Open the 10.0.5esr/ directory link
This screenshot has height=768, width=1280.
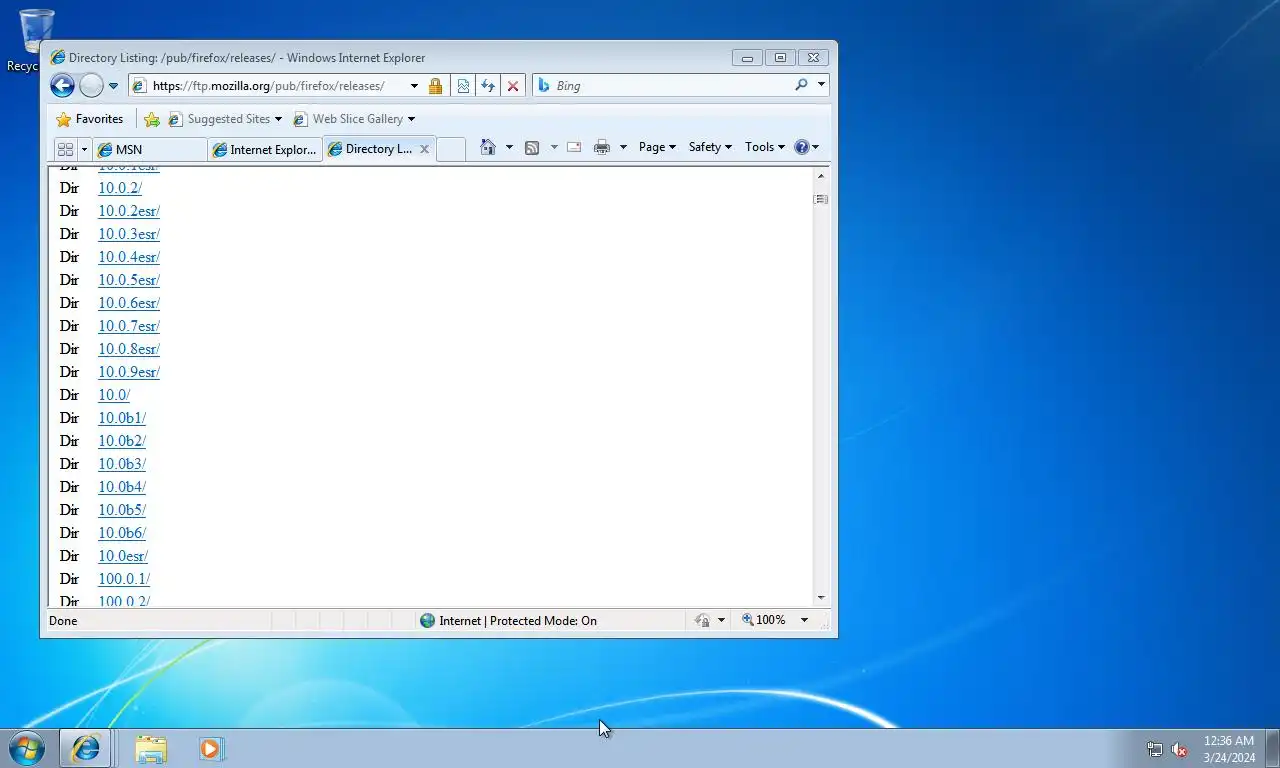click(129, 280)
